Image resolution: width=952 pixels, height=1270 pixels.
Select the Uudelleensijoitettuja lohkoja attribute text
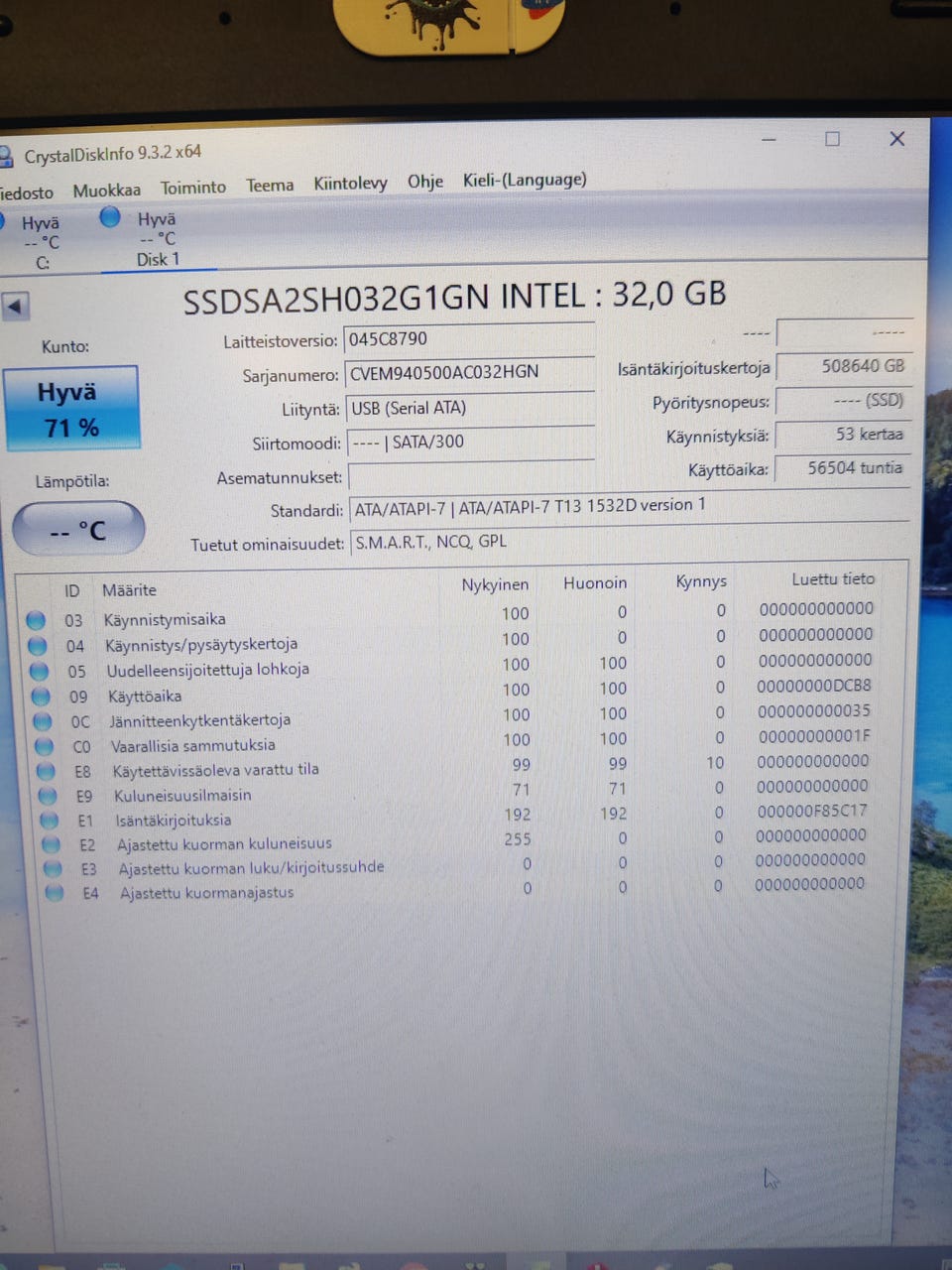207,670
